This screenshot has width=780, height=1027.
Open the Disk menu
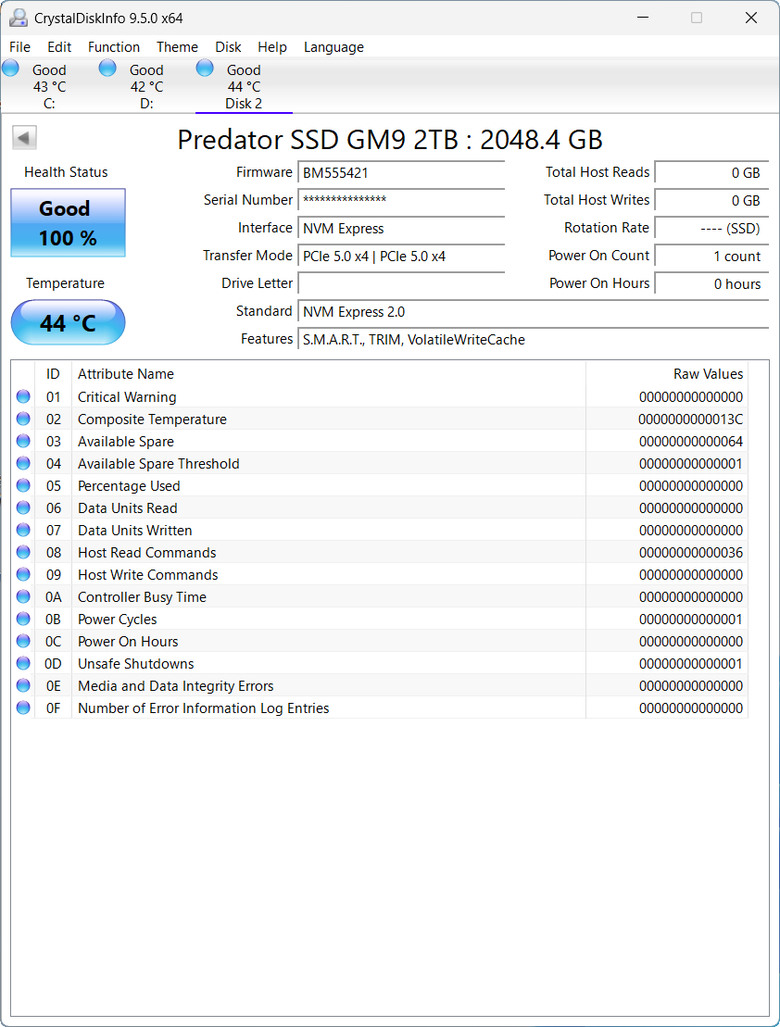[x=228, y=47]
